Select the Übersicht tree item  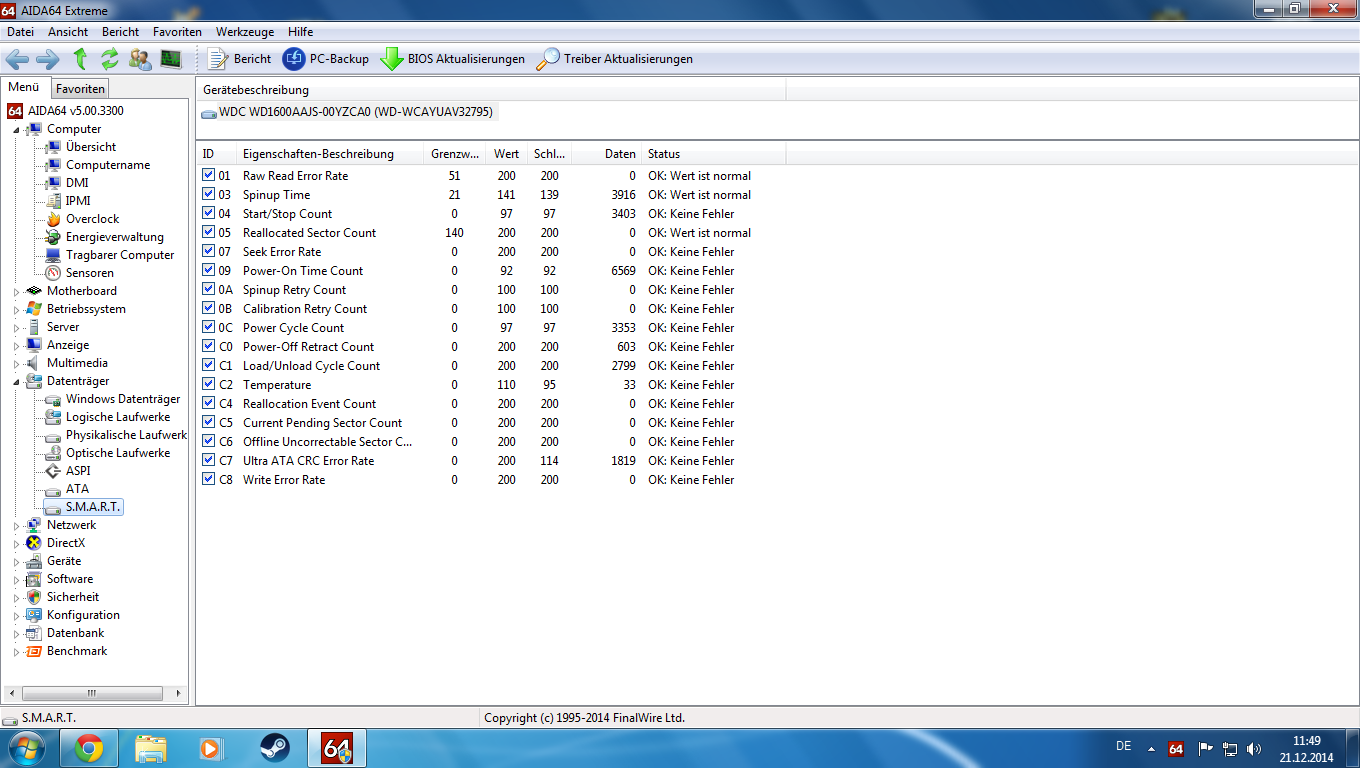[x=90, y=147]
